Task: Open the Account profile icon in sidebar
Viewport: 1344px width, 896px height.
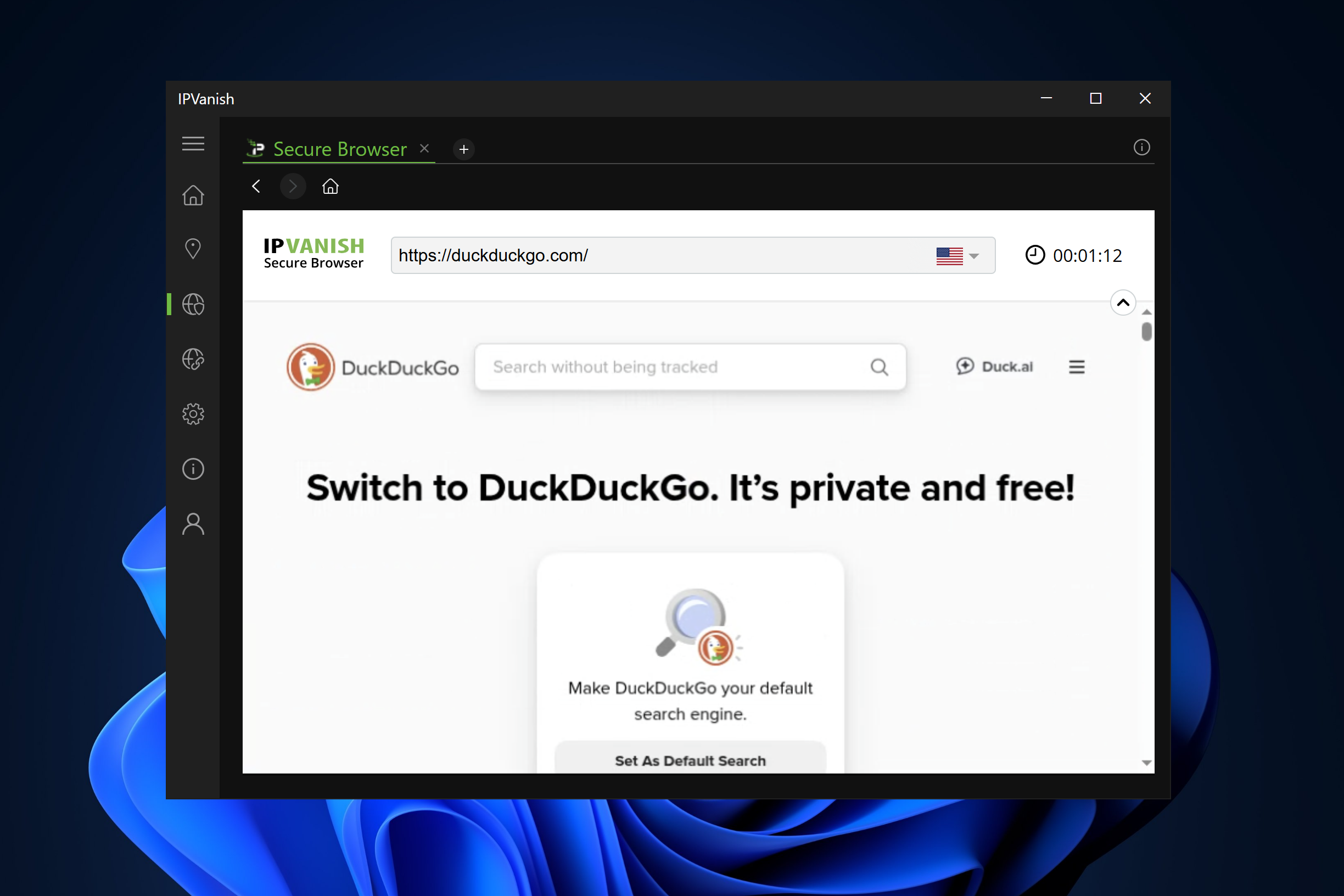Action: pos(193,523)
